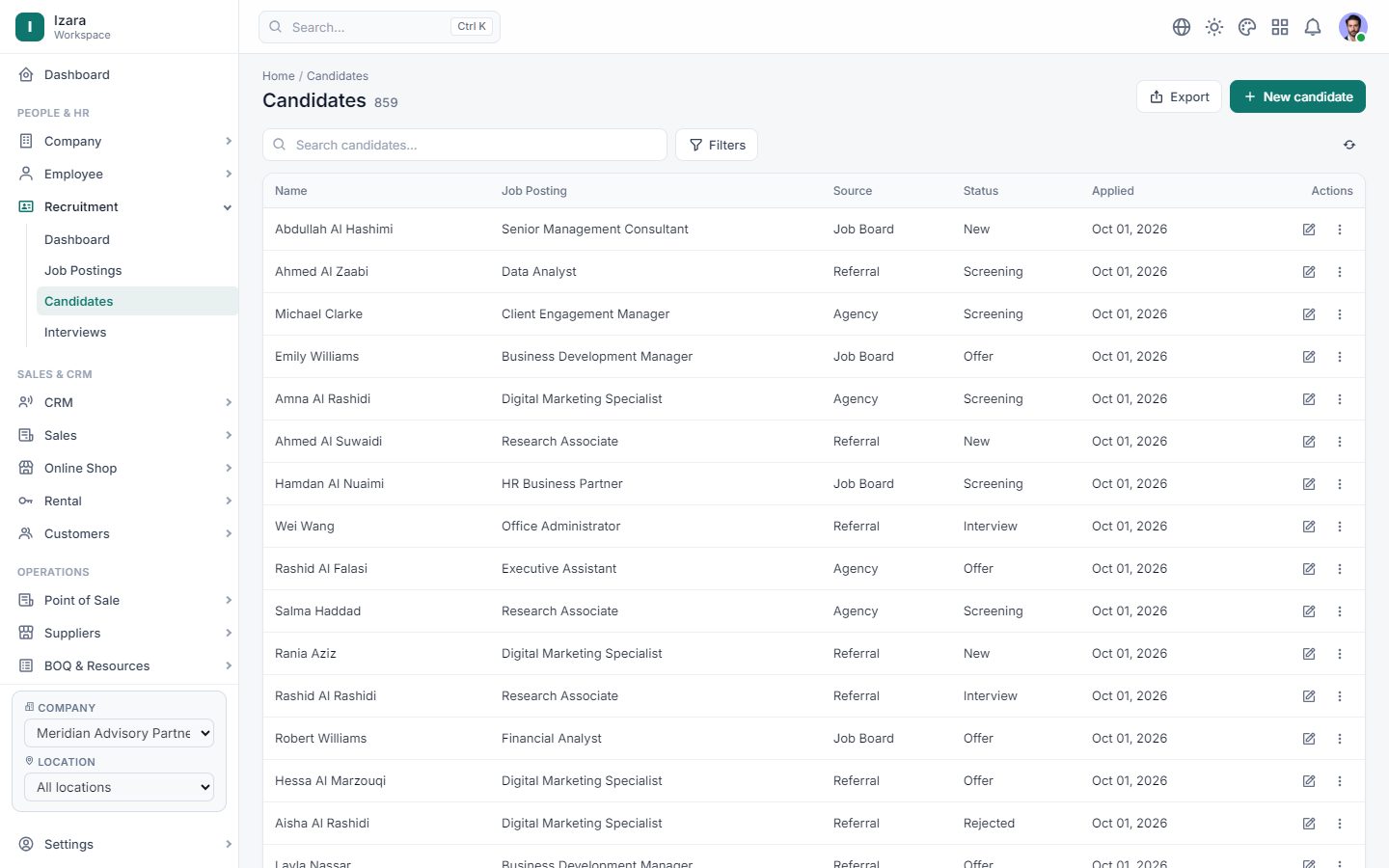The height and width of the screenshot is (868, 1389).
Task: Export the candidates list
Action: click(x=1179, y=96)
